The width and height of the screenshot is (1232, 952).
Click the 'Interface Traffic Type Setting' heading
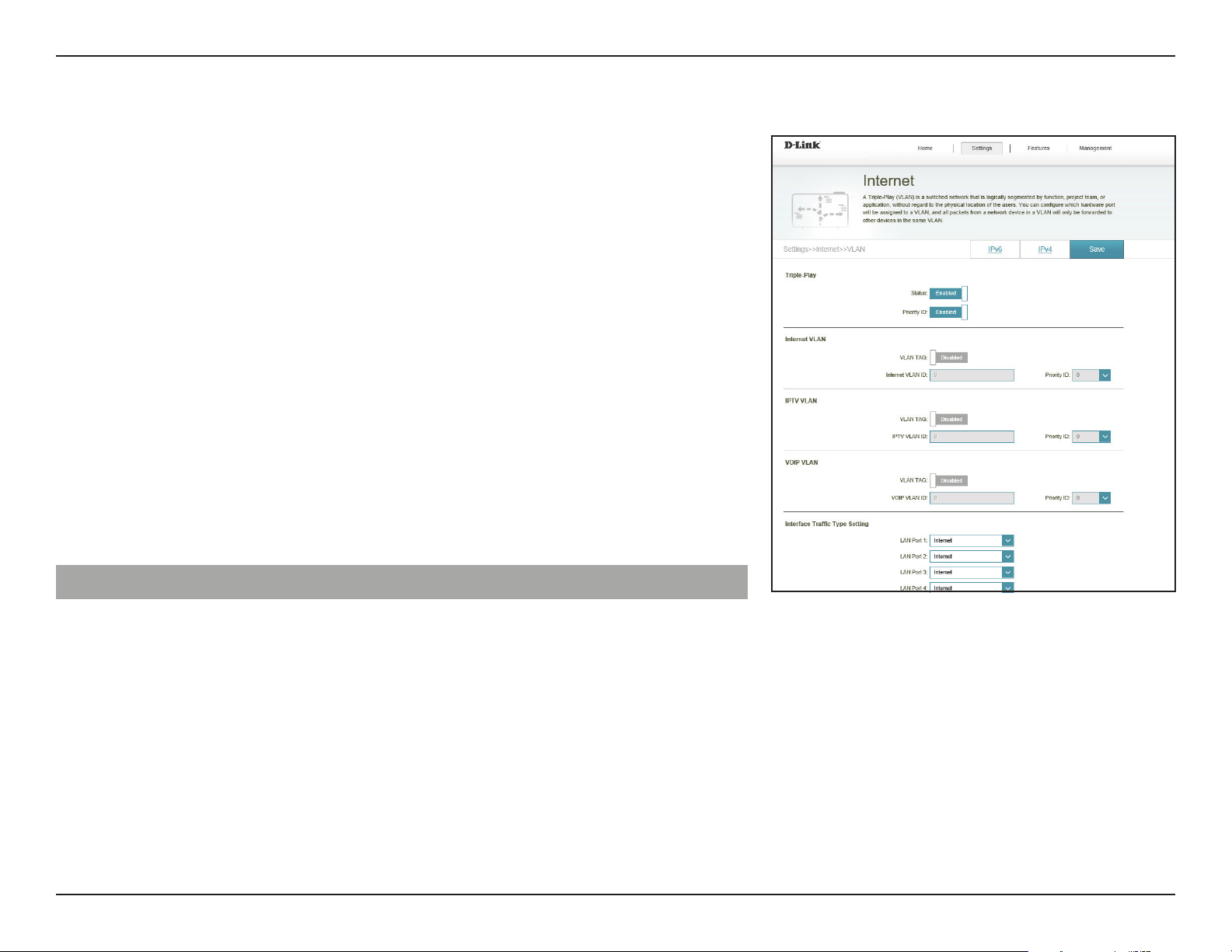point(826,524)
